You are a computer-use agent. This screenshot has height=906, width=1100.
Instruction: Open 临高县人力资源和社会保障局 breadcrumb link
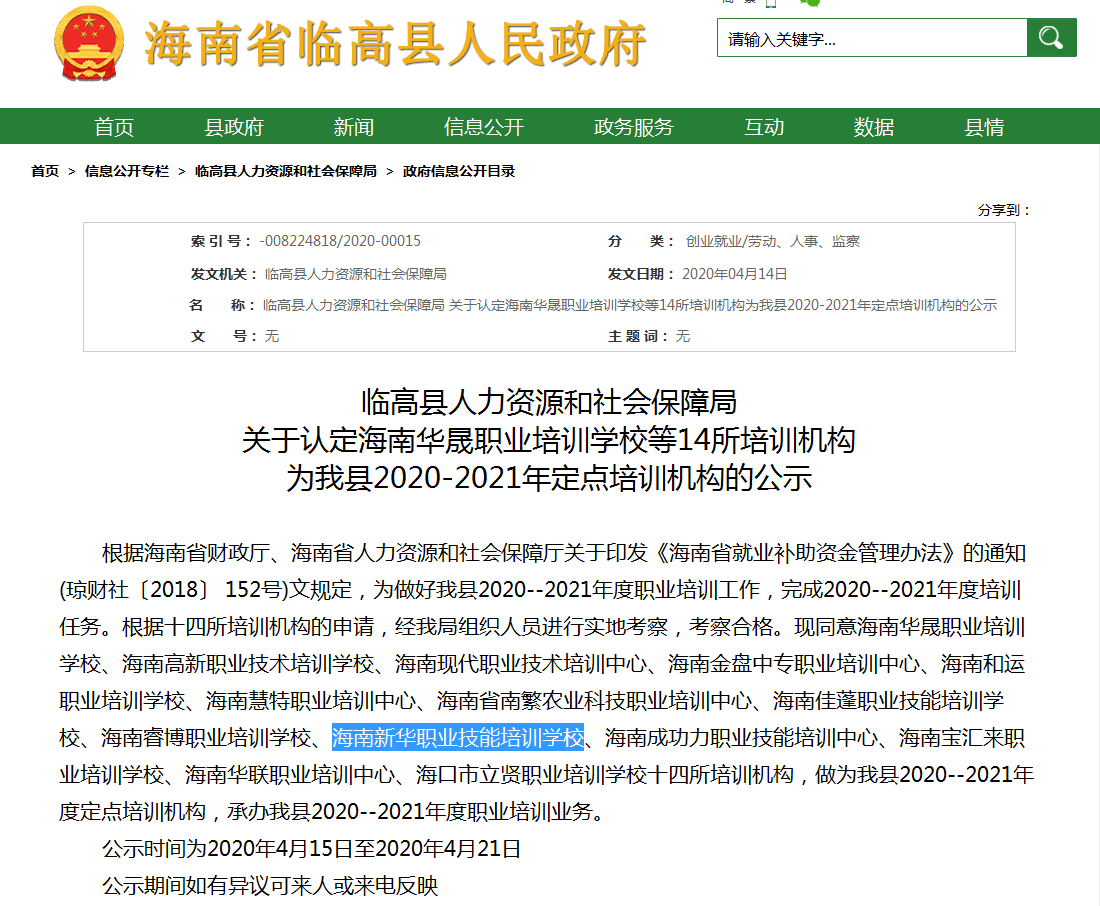tap(286, 171)
